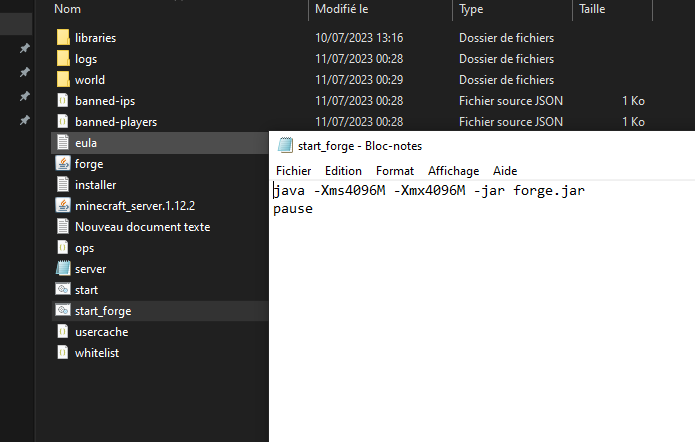Image resolution: width=695 pixels, height=442 pixels.
Task: Click the start batch file icon
Action: [x=63, y=290]
